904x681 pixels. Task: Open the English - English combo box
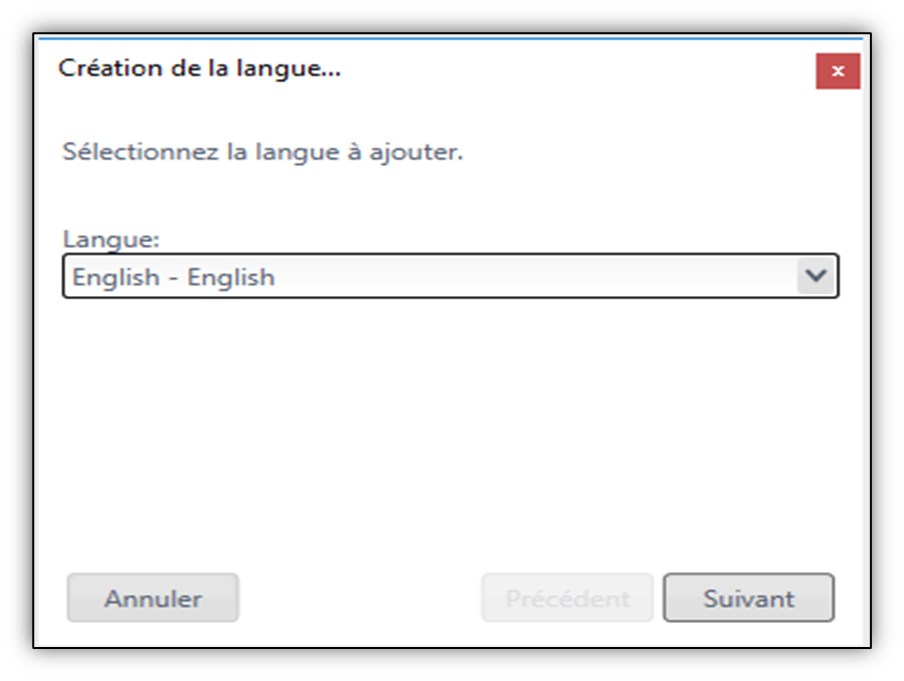pyautogui.click(x=450, y=276)
